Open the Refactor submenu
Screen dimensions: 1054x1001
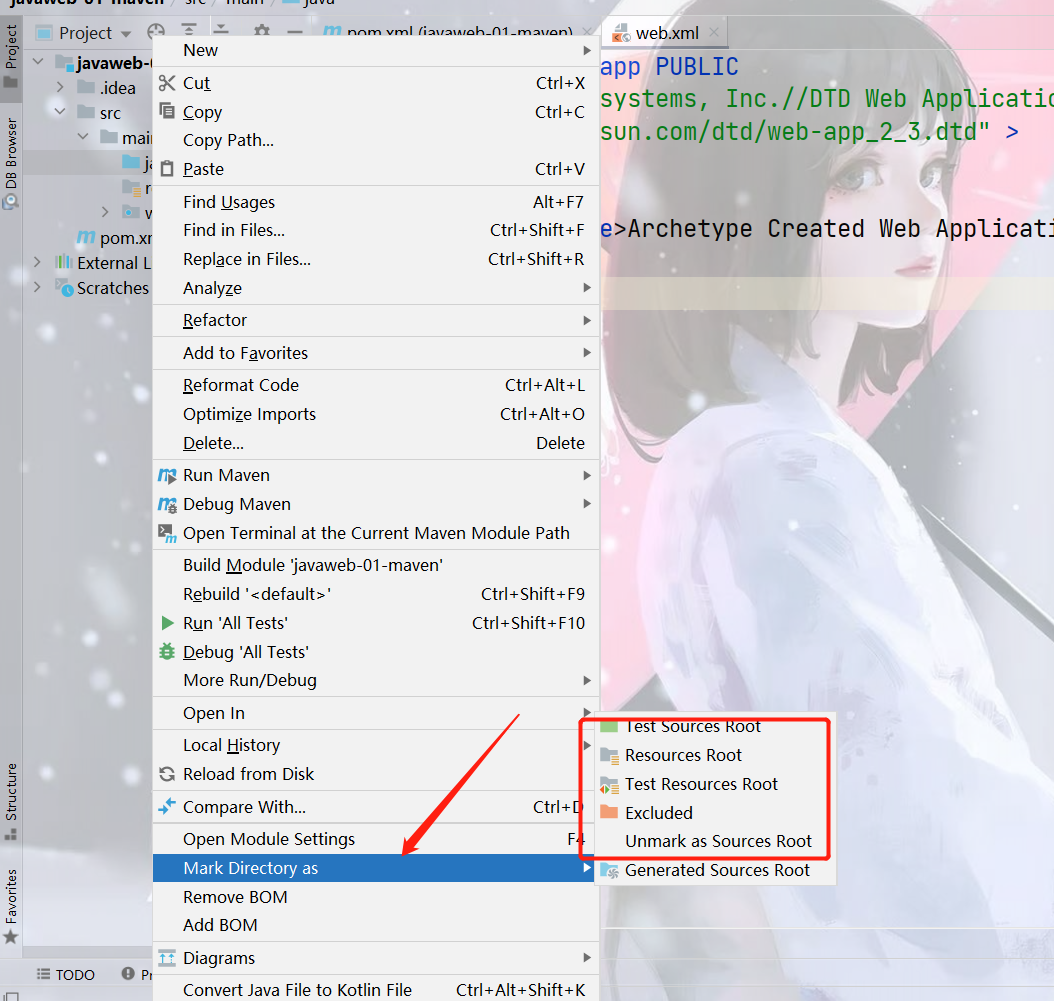coord(375,320)
